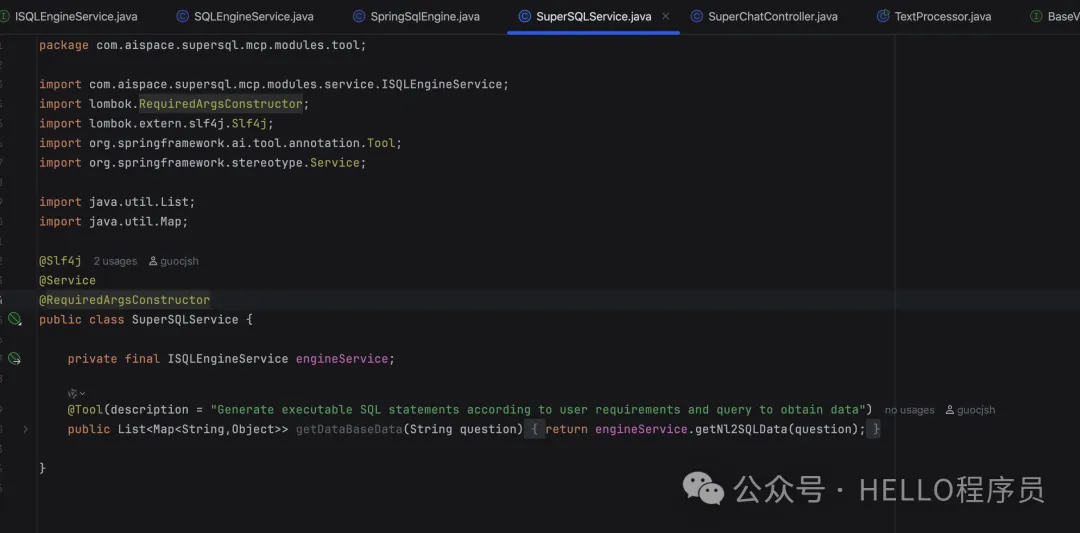Viewport: 1080px width, 533px height.
Task: Click the Spring bean gutter icon beside the engineService field
Action: coord(14,359)
